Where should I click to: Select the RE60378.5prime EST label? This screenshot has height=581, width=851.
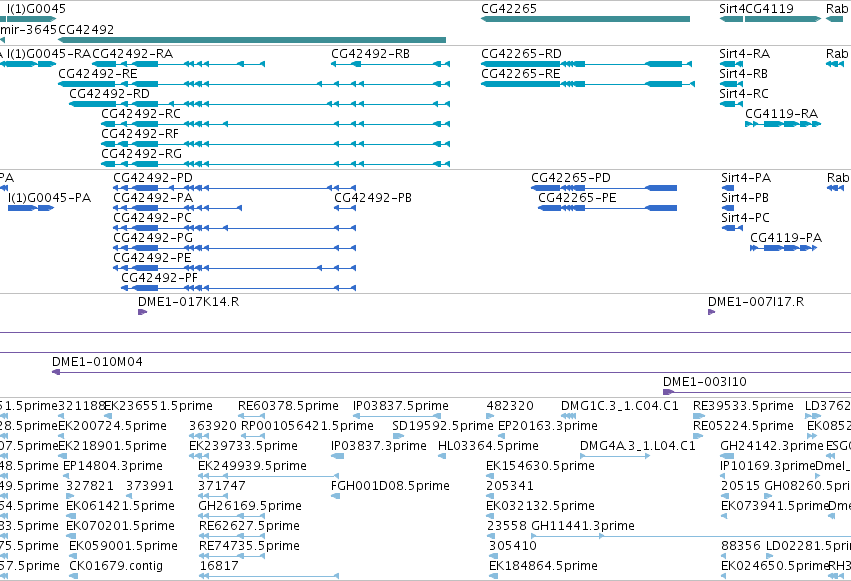tap(288, 406)
